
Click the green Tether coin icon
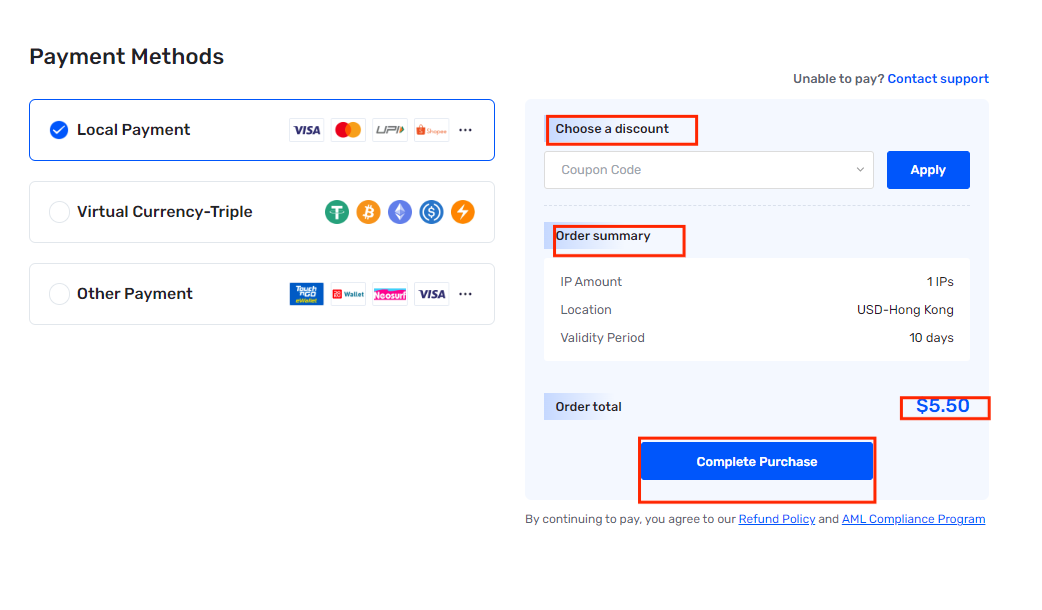337,212
